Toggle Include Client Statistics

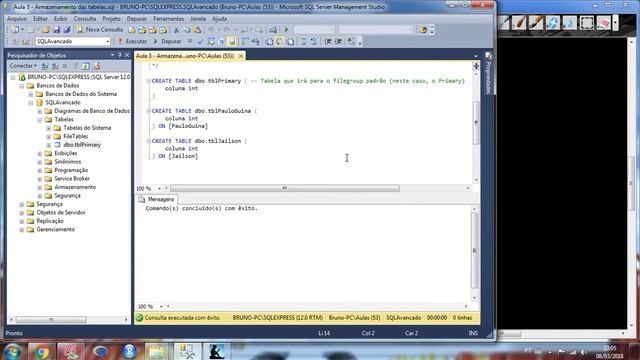pyautogui.click(x=256, y=41)
